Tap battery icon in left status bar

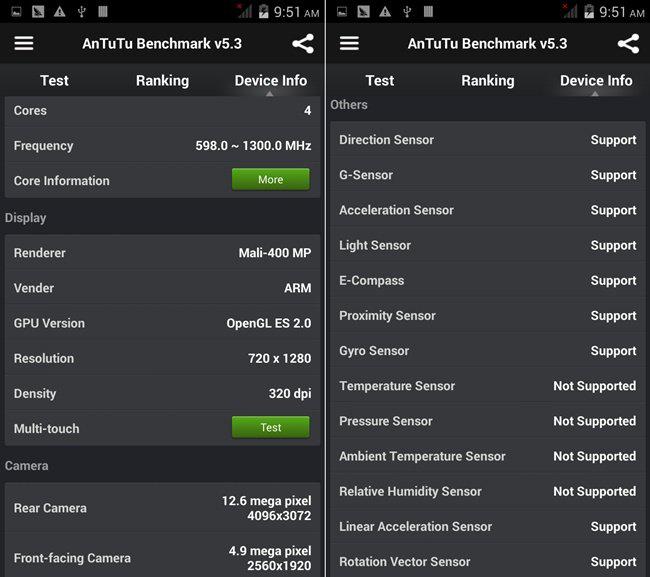coord(263,11)
